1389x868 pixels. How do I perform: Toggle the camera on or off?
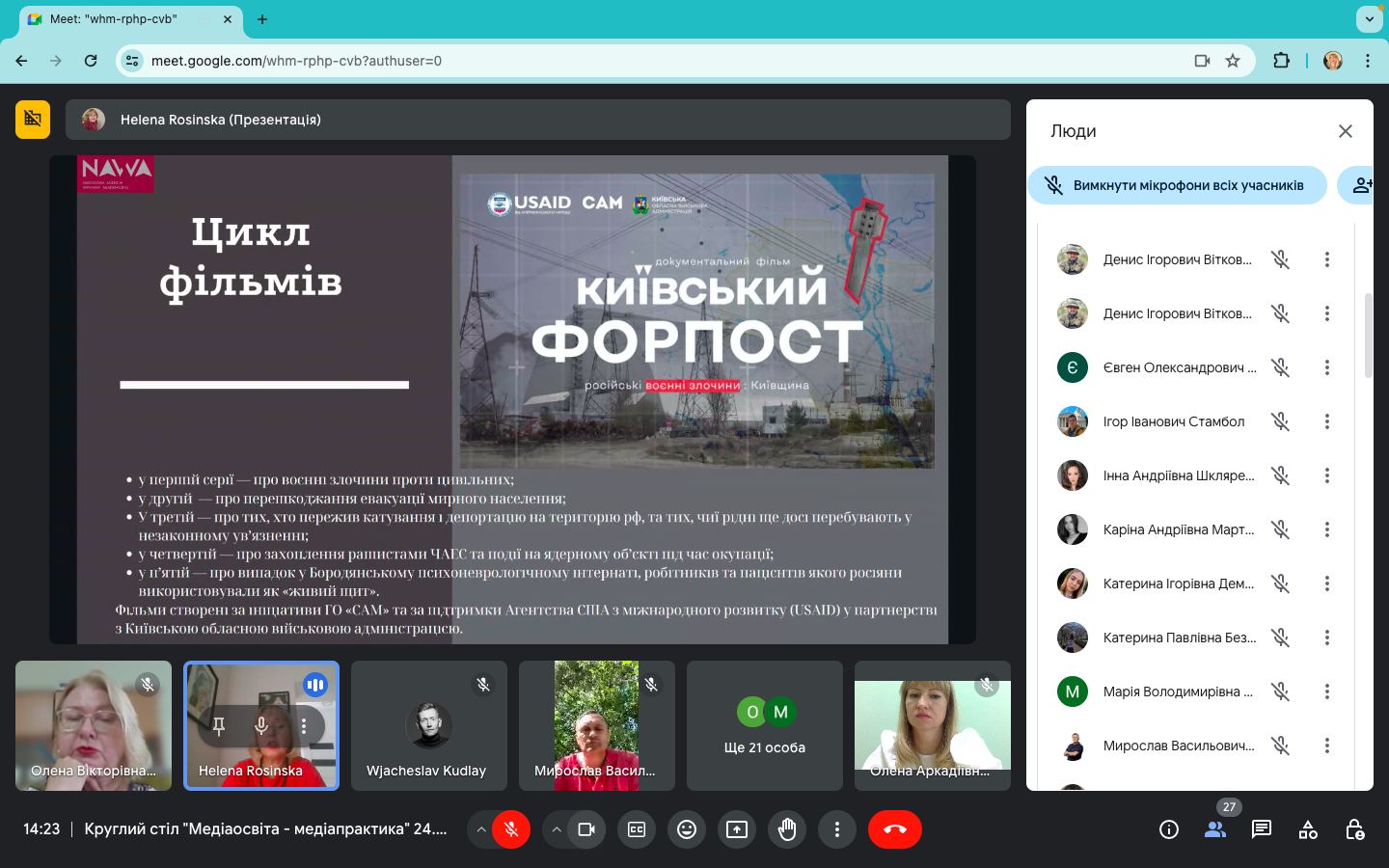coord(586,829)
